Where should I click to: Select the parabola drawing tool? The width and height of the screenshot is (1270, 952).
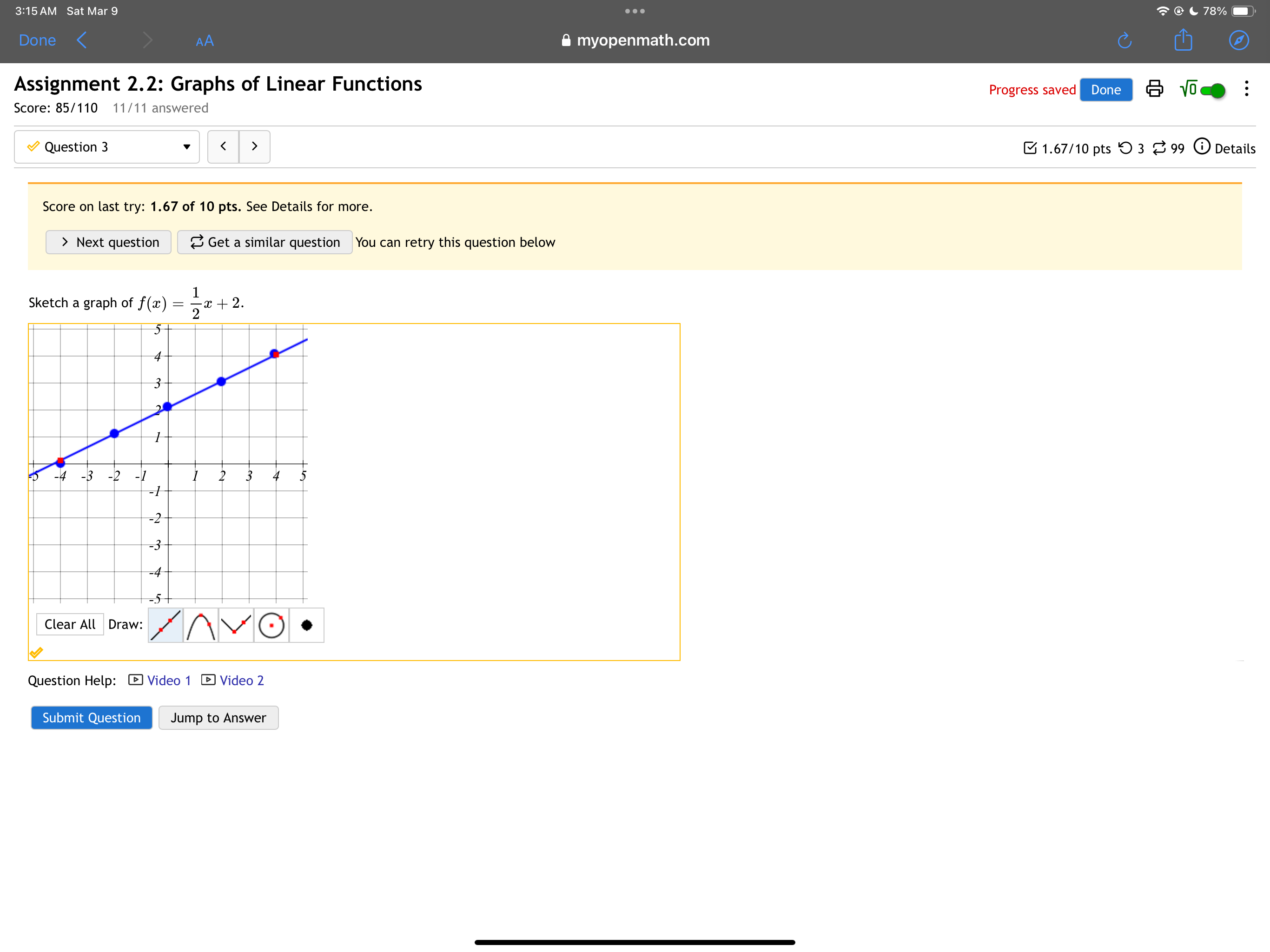(x=200, y=625)
